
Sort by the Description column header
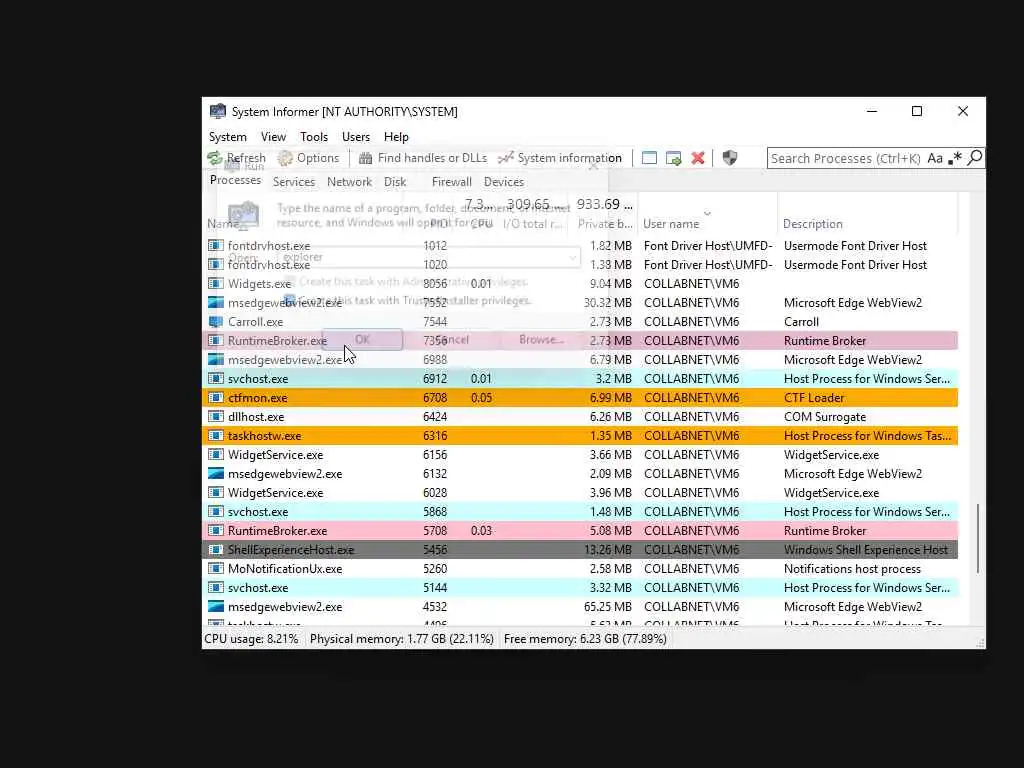(813, 223)
